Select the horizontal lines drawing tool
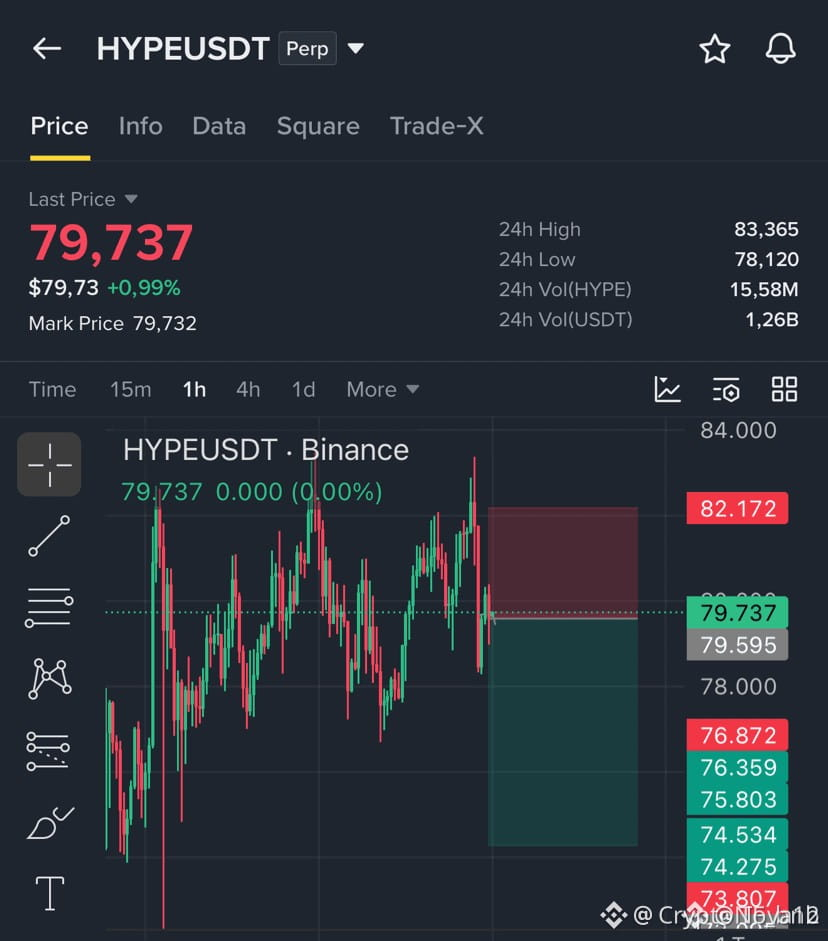Image resolution: width=828 pixels, height=941 pixels. click(x=49, y=608)
